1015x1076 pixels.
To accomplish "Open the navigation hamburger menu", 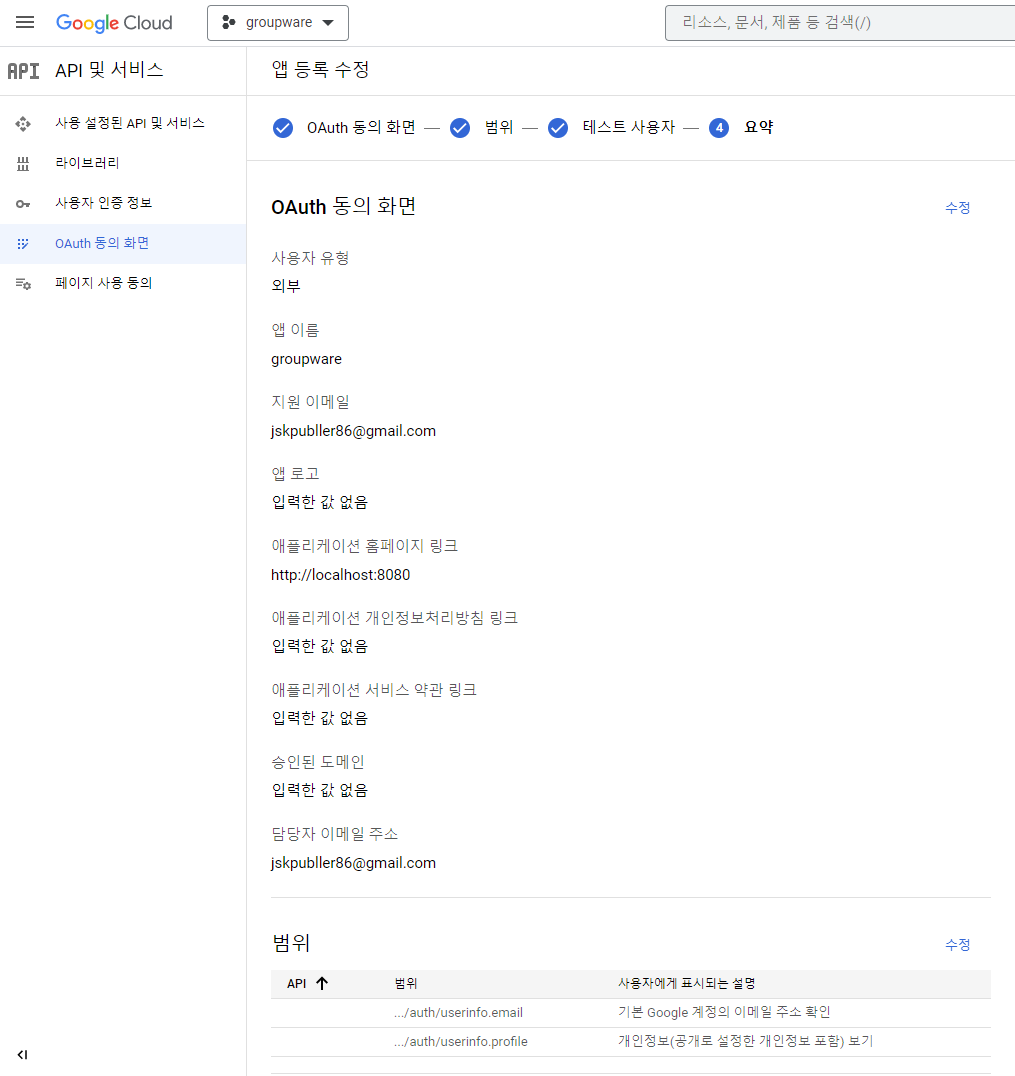I will tap(25, 22).
